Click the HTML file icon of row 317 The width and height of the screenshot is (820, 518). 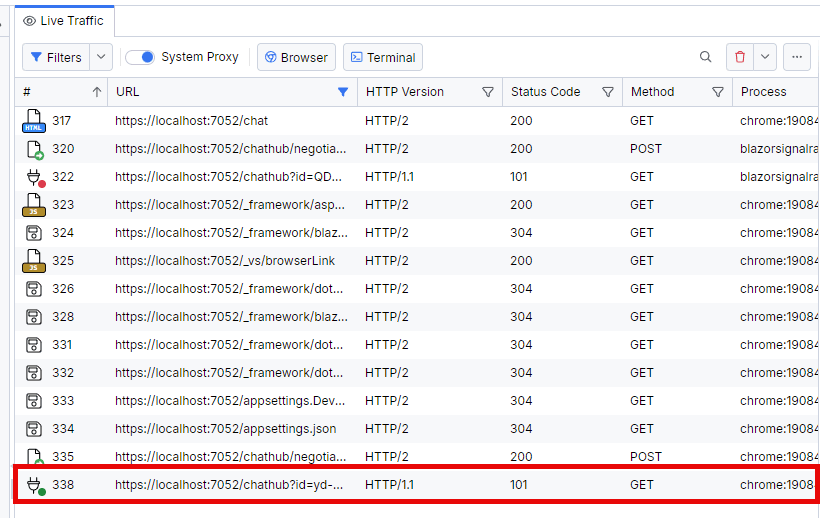tap(33, 121)
